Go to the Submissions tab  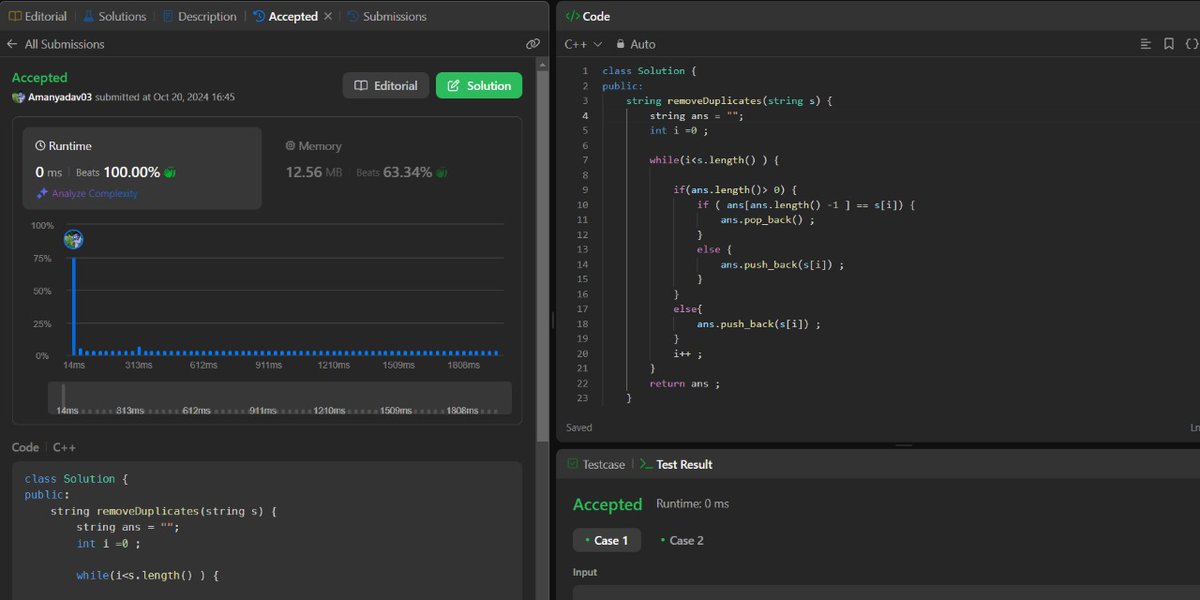386,16
